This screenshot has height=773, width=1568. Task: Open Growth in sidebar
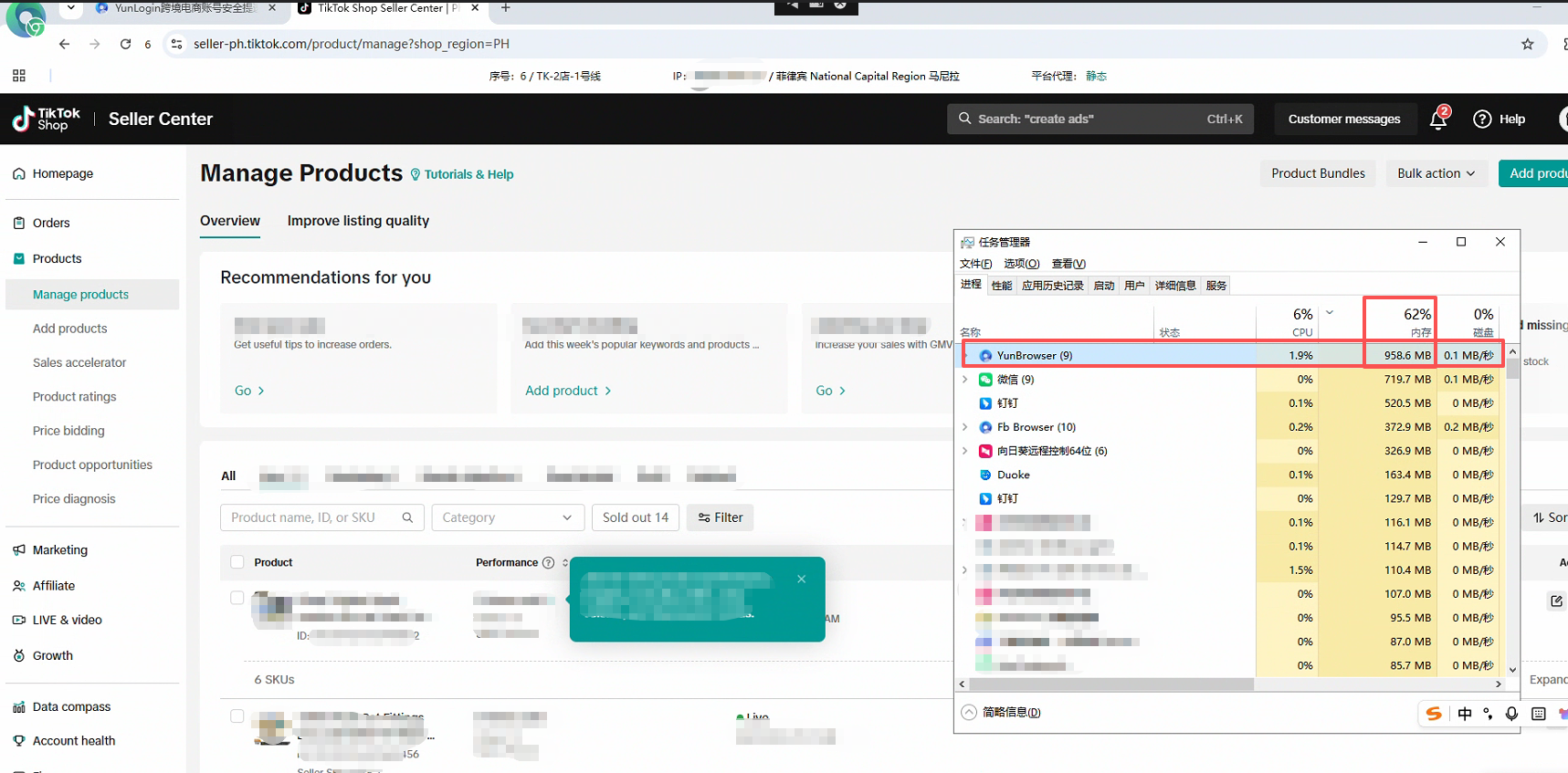click(x=53, y=655)
